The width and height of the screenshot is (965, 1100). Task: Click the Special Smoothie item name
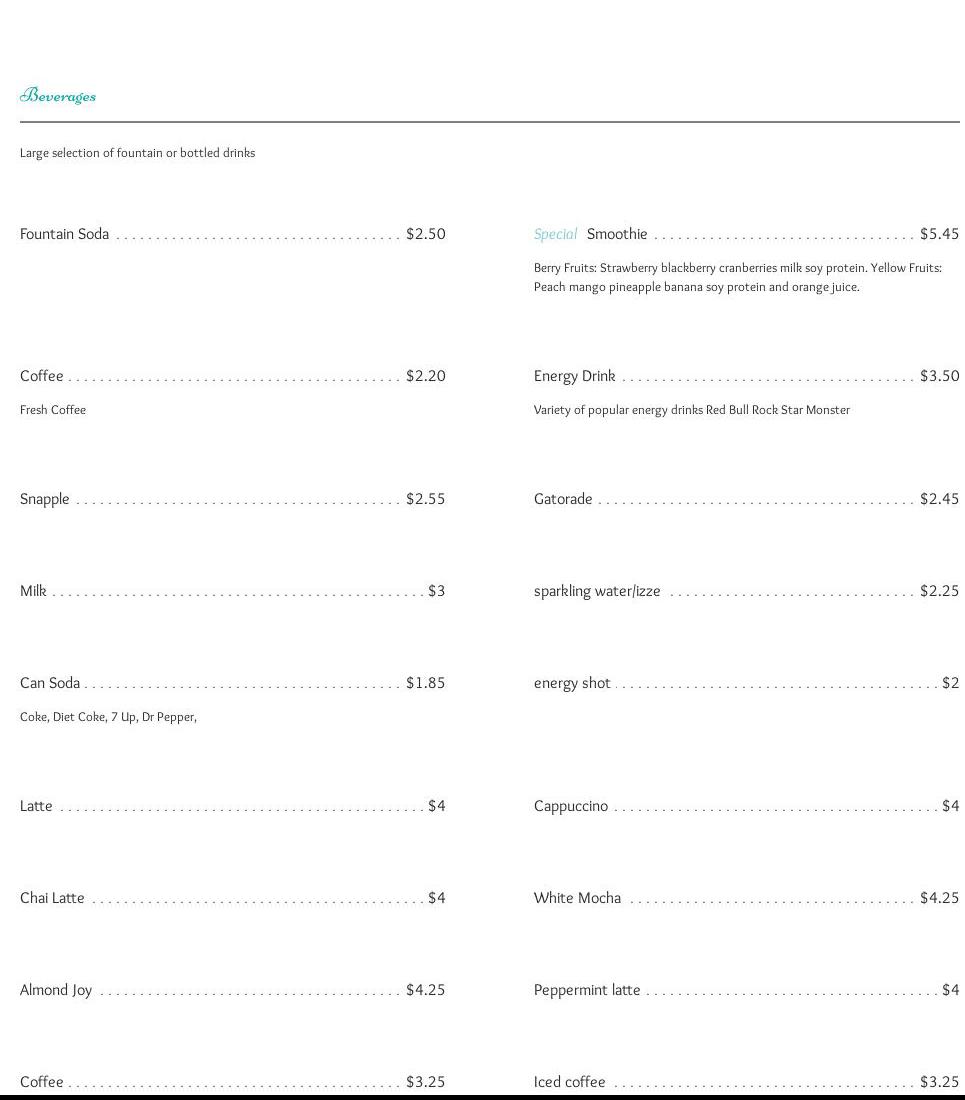[617, 234]
